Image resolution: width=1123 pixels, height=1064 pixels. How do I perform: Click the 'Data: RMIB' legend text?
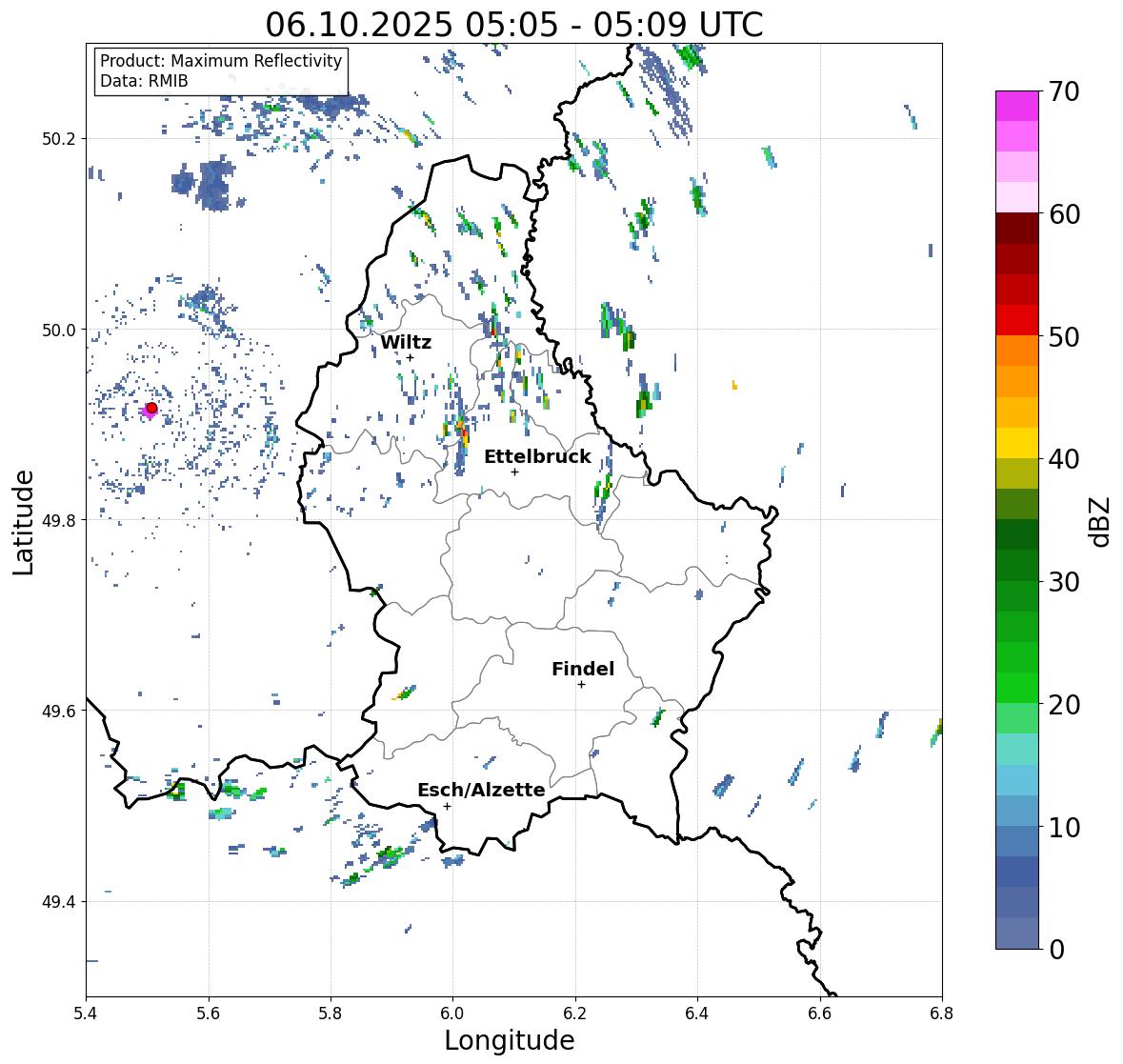pyautogui.click(x=144, y=81)
